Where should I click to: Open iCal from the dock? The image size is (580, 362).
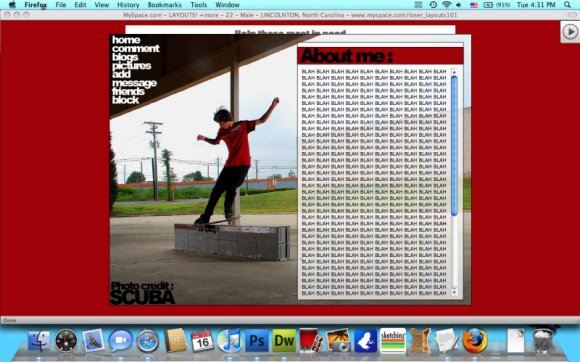202,341
